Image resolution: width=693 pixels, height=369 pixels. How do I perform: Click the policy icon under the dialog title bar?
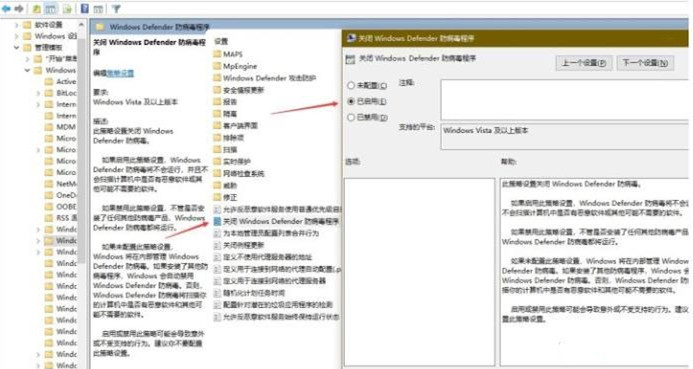350,59
